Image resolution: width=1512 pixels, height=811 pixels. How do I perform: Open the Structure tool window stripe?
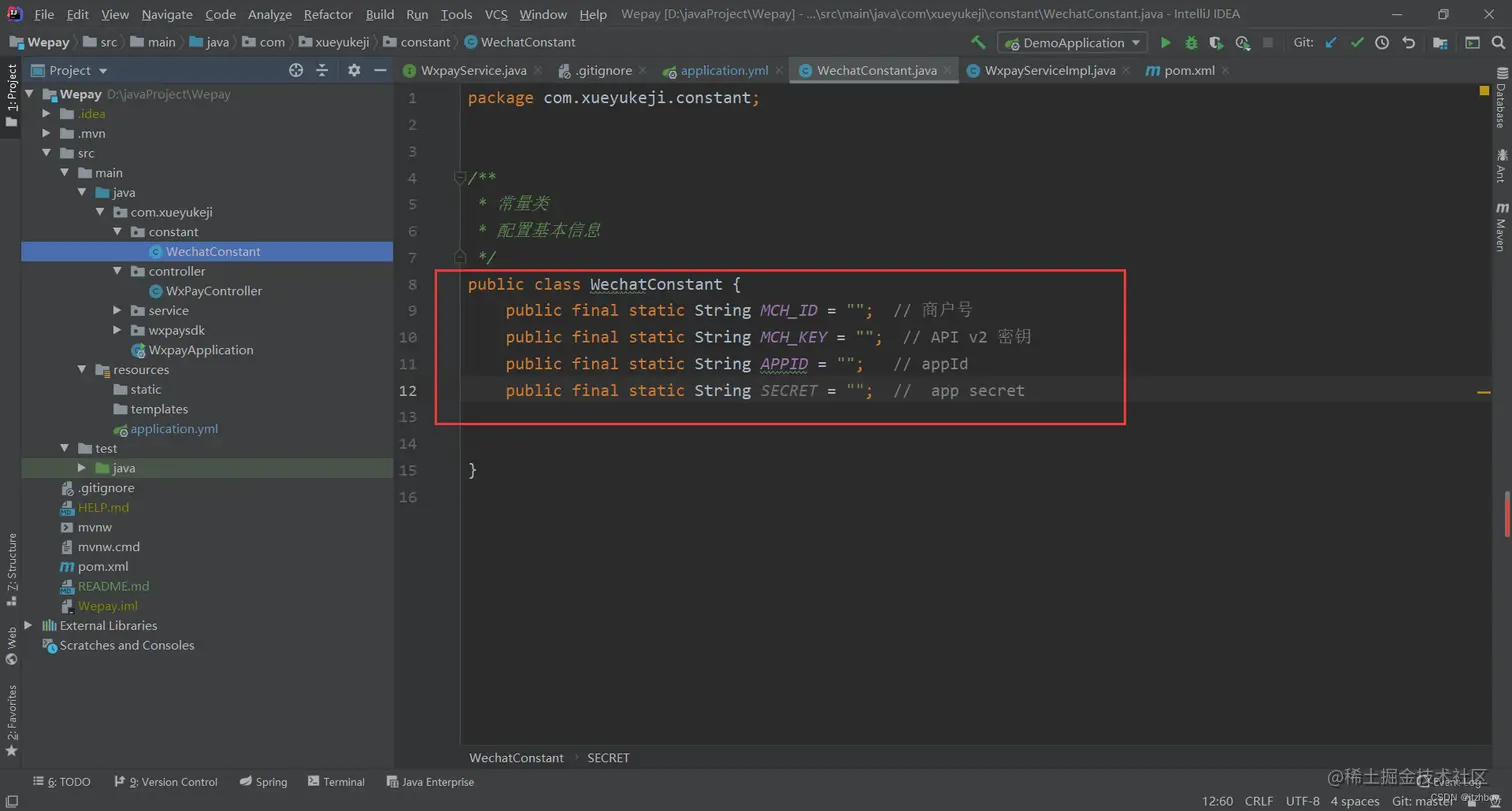11,570
